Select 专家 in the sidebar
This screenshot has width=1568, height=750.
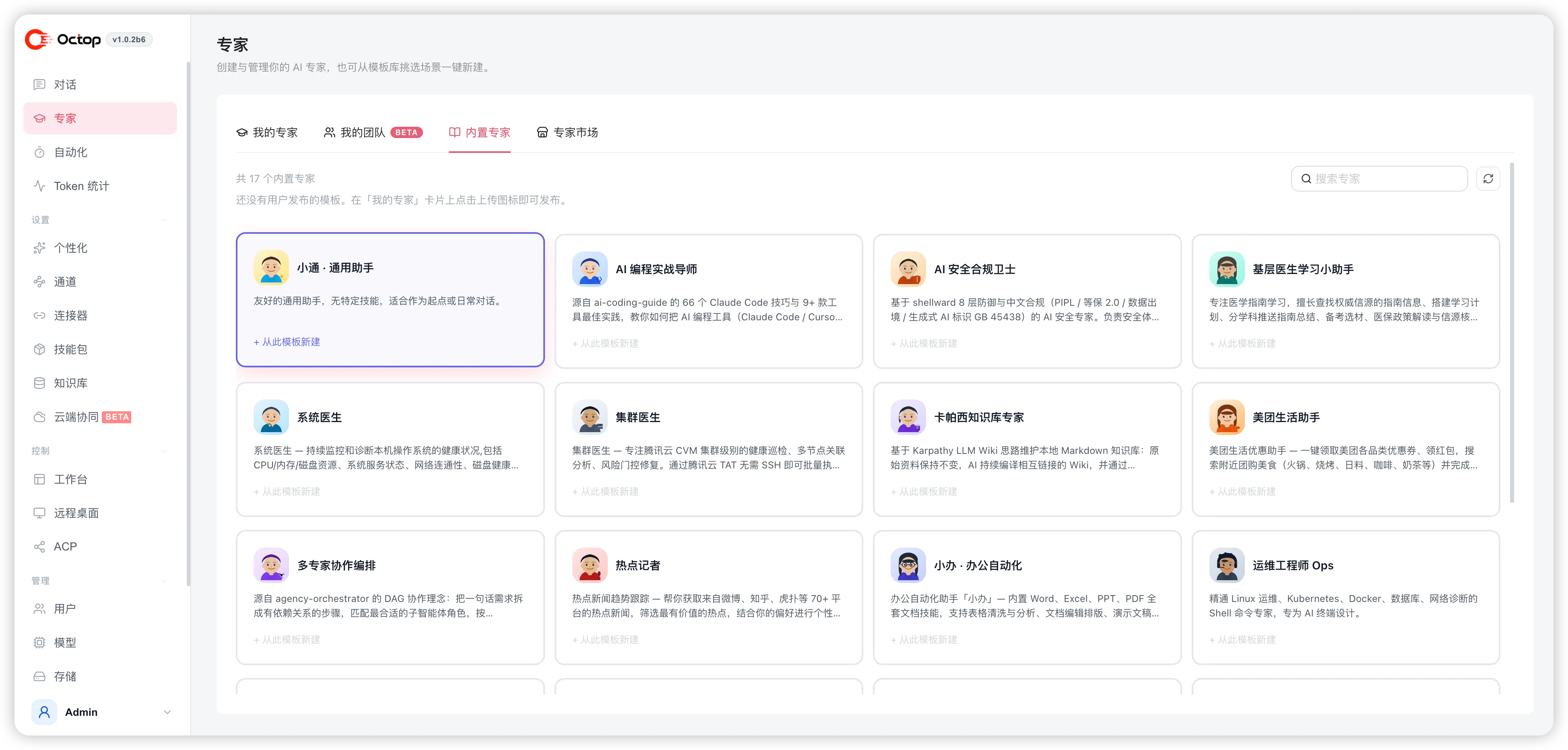100,118
